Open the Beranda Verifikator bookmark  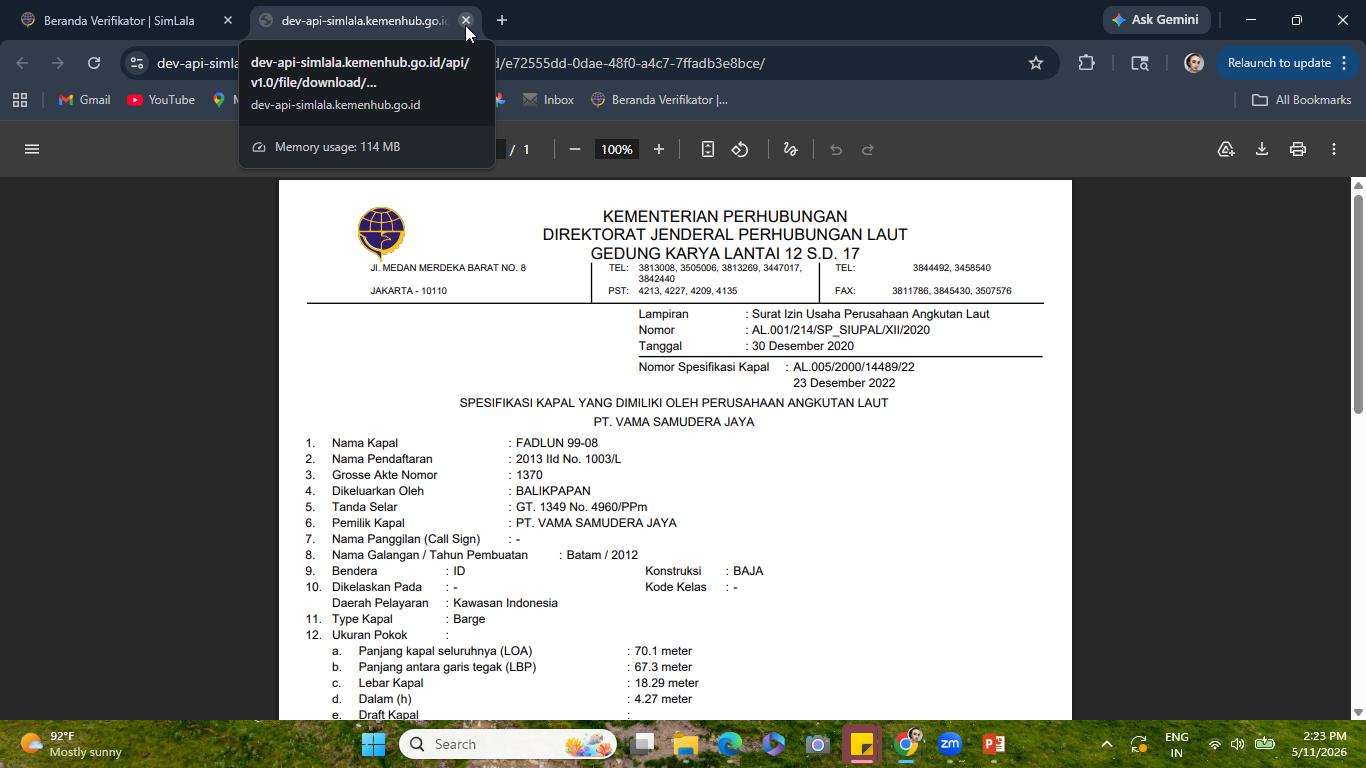[659, 100]
